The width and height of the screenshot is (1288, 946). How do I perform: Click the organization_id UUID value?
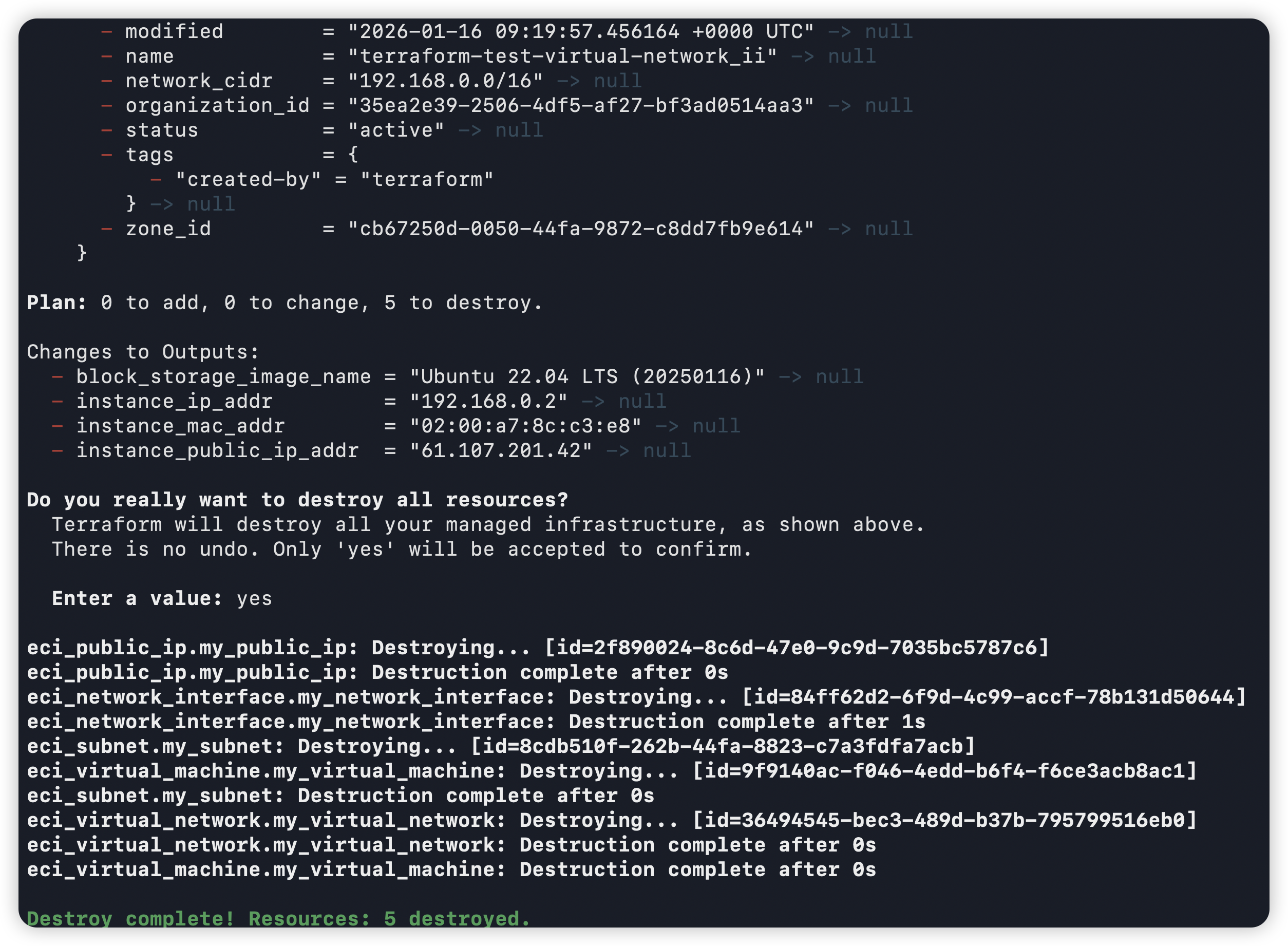[581, 105]
